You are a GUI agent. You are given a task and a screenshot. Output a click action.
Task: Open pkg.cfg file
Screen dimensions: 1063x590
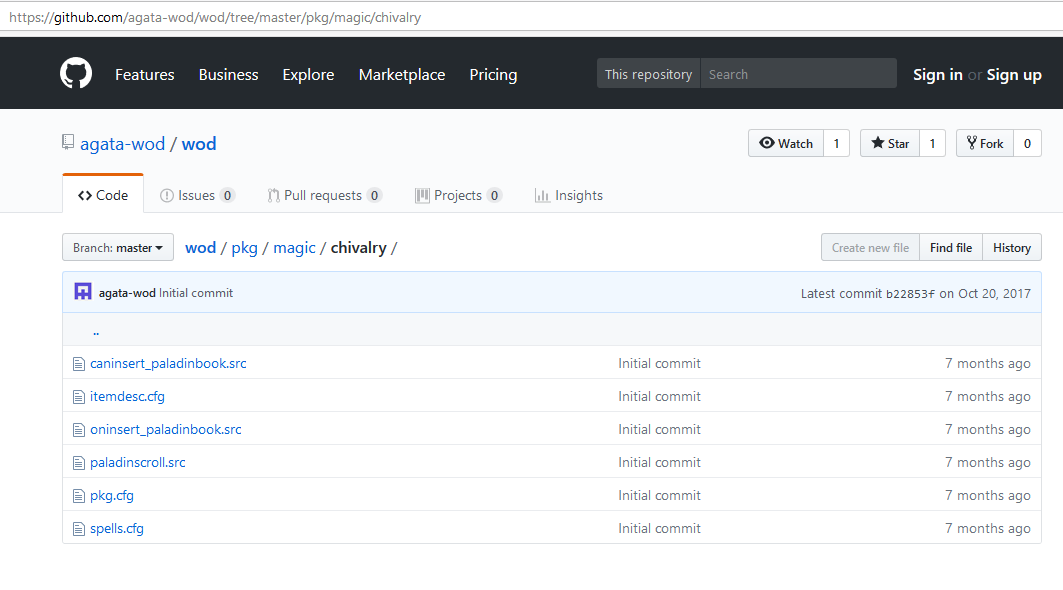pos(112,496)
